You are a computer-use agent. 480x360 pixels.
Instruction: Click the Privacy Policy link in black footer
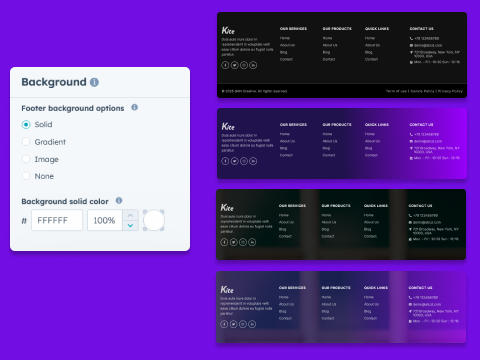(x=450, y=91)
